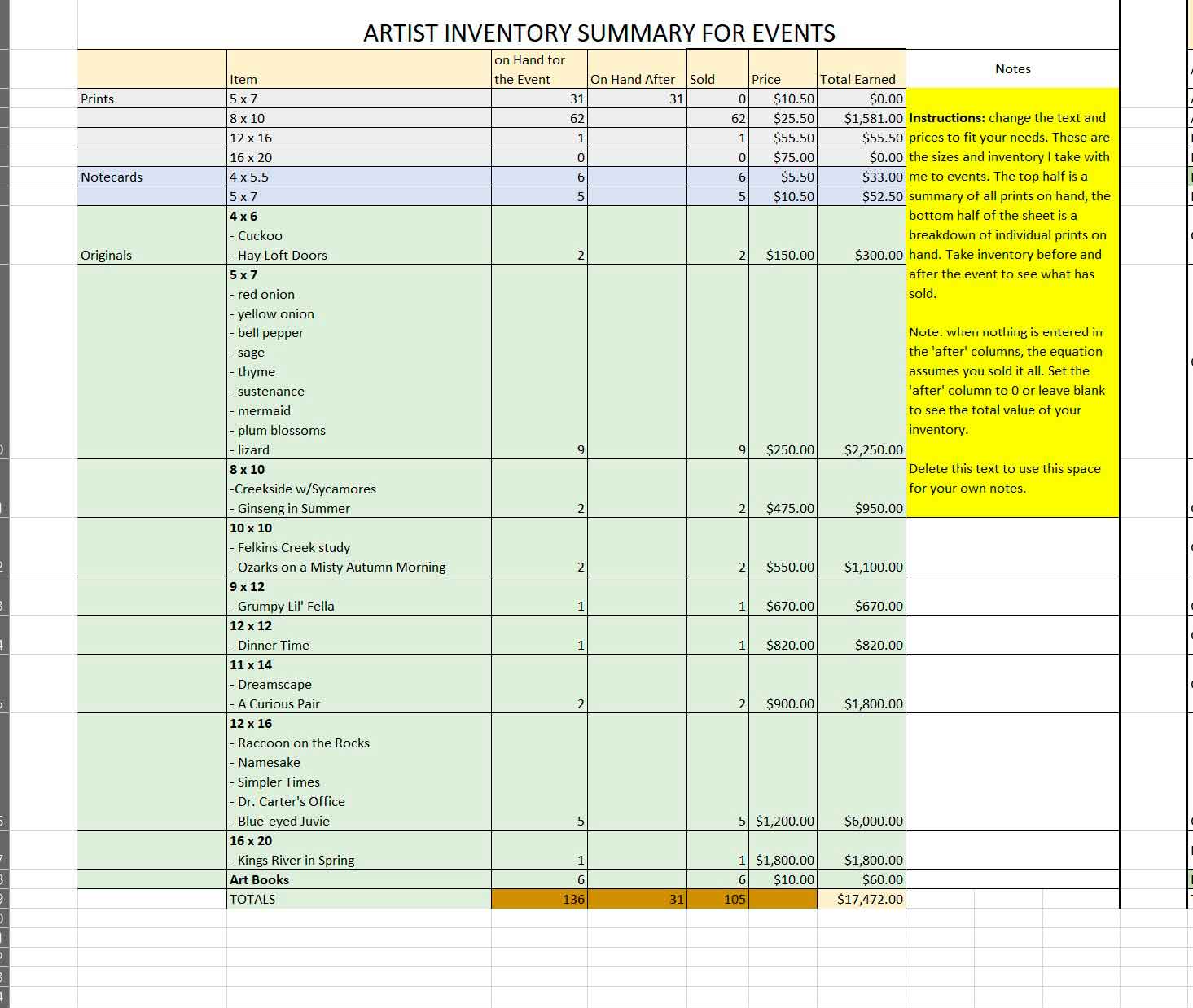The image size is (1193, 1008).
Task: Select the 'Notes' header cell
Action: tap(1012, 69)
